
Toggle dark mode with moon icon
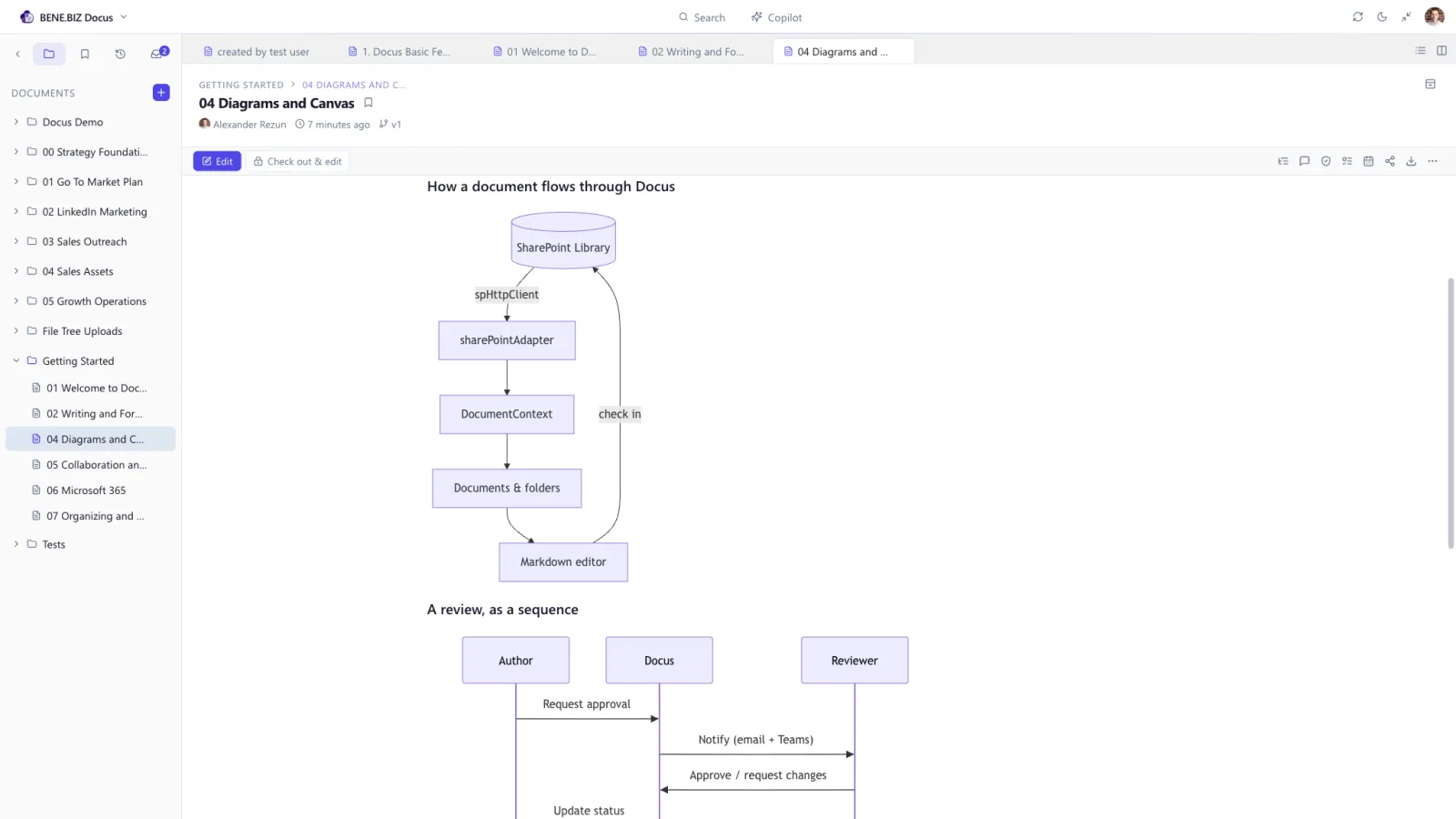(1382, 17)
